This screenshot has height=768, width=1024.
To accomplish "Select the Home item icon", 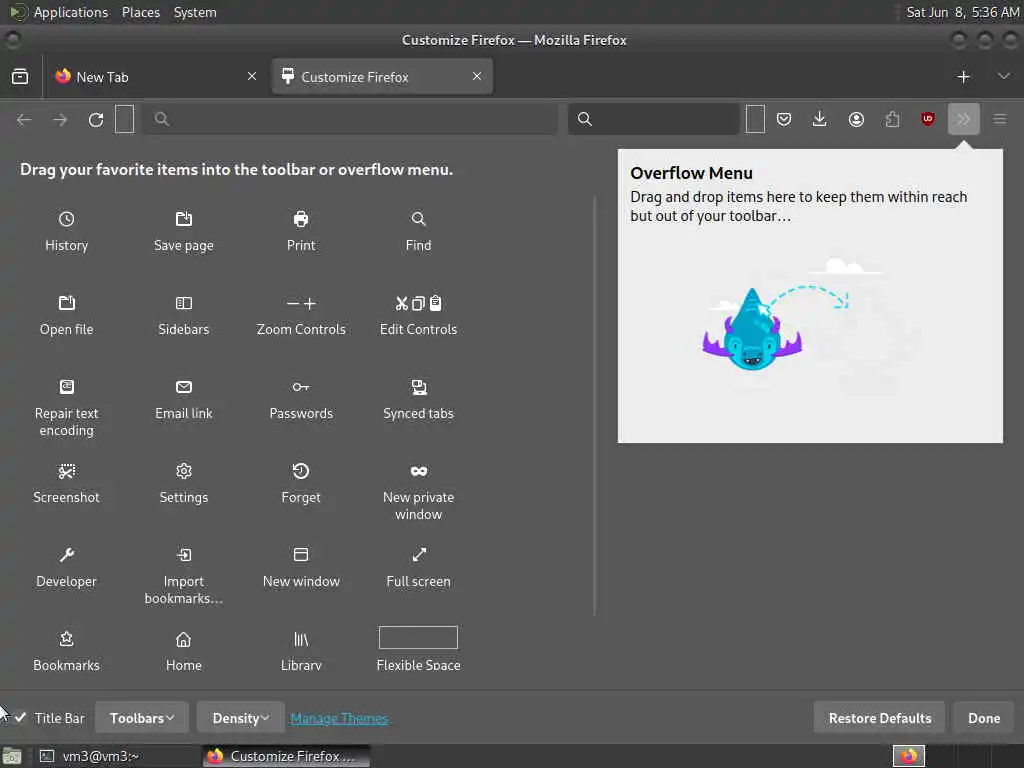I will [x=184, y=639].
